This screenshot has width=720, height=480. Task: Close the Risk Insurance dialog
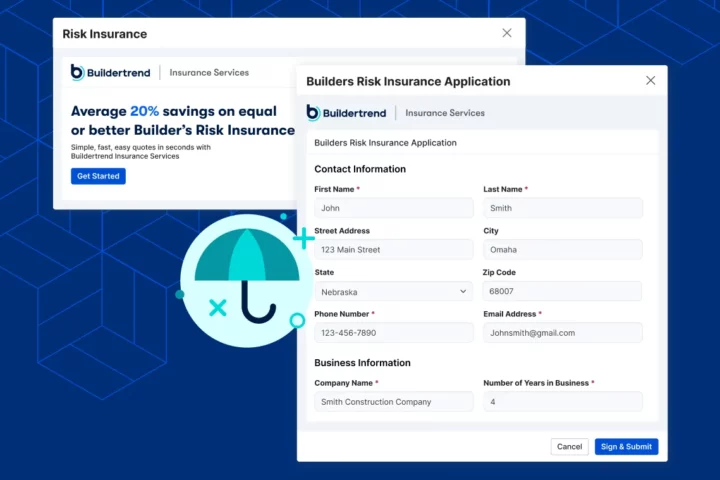507,33
